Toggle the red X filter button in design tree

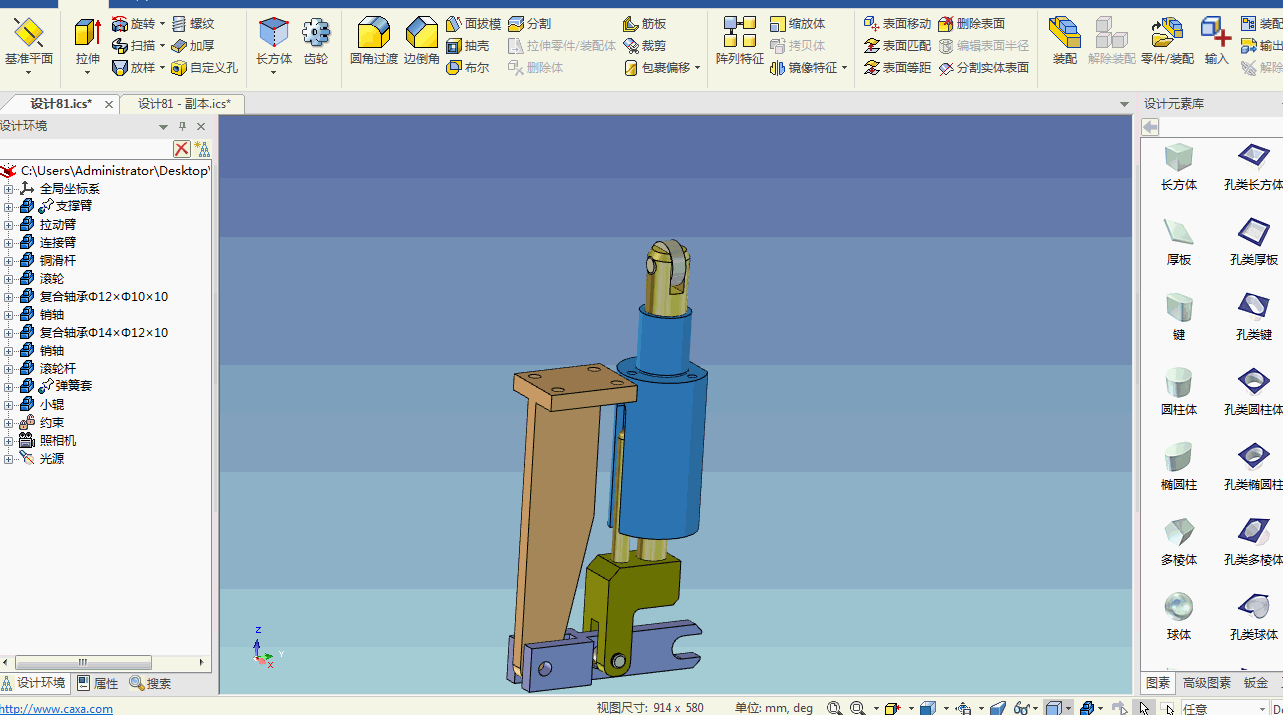pyautogui.click(x=181, y=149)
